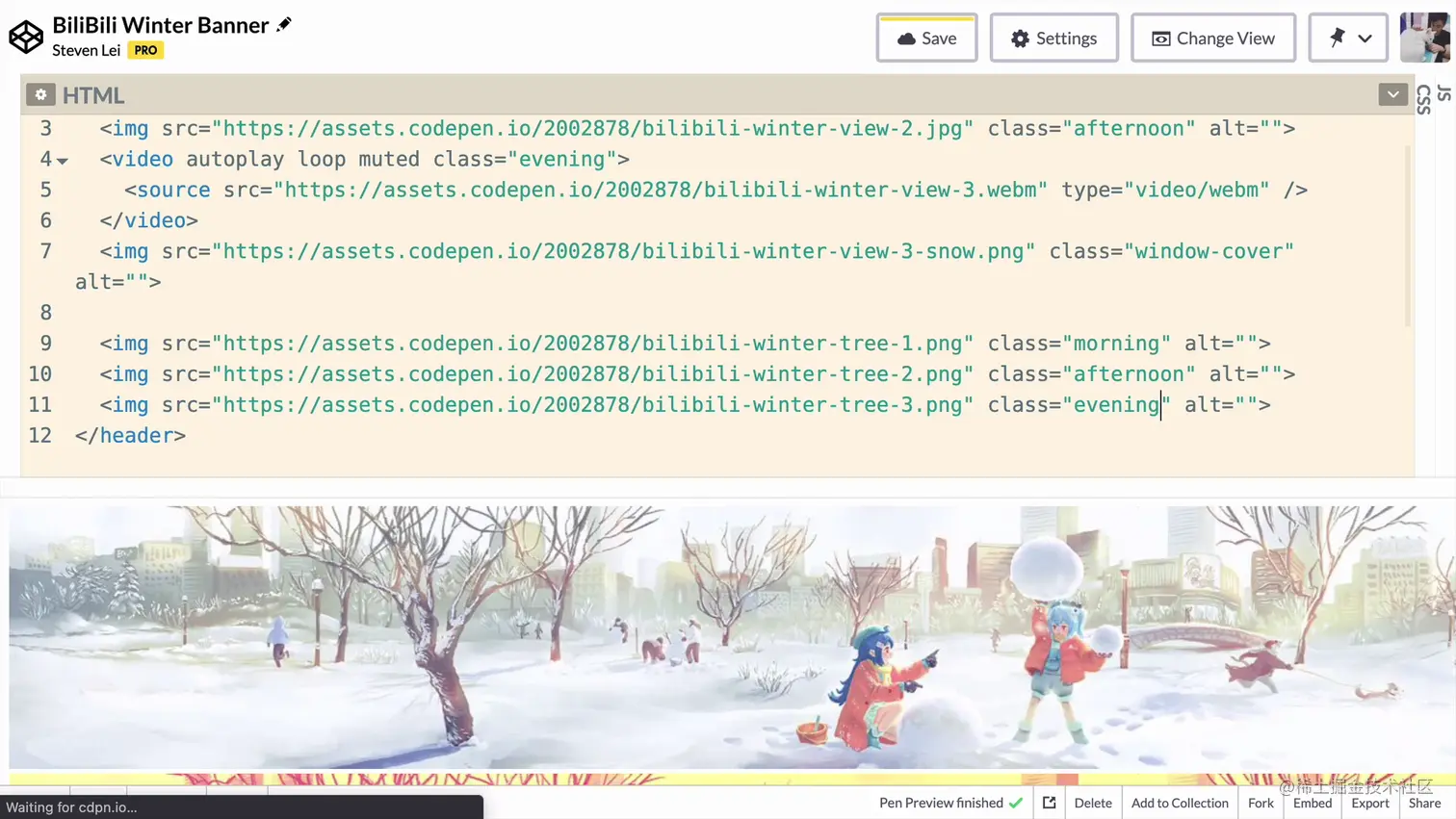Click Delete in footer bar
The height and width of the screenshot is (819, 1456).
(x=1093, y=803)
